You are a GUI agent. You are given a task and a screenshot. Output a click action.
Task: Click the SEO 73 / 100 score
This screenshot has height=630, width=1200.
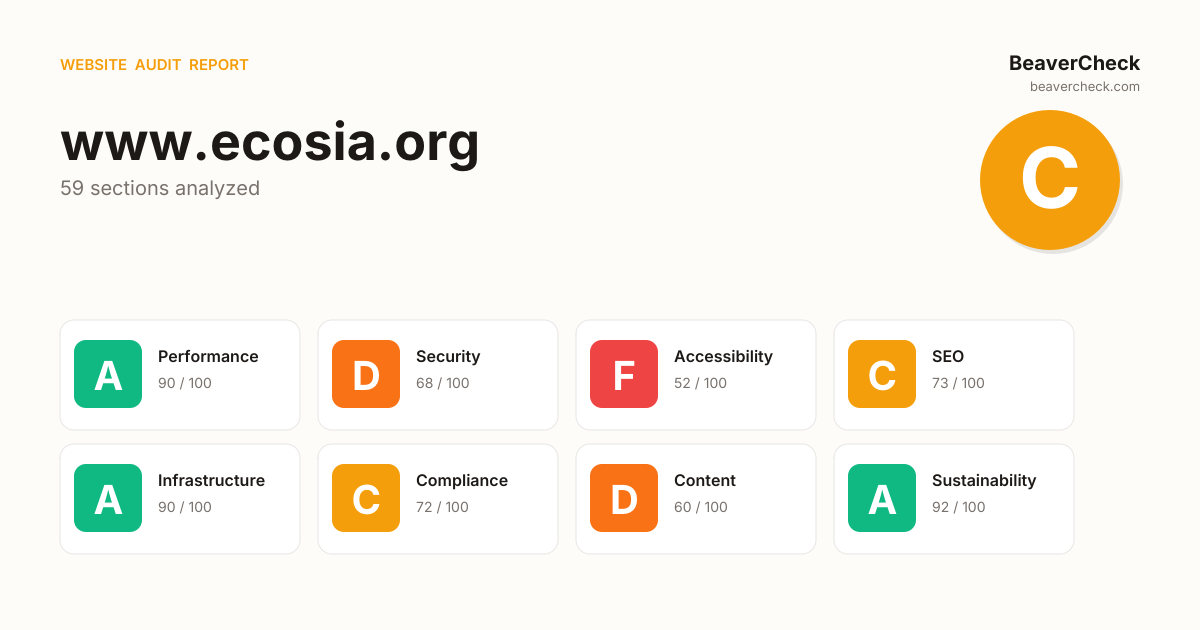958,383
